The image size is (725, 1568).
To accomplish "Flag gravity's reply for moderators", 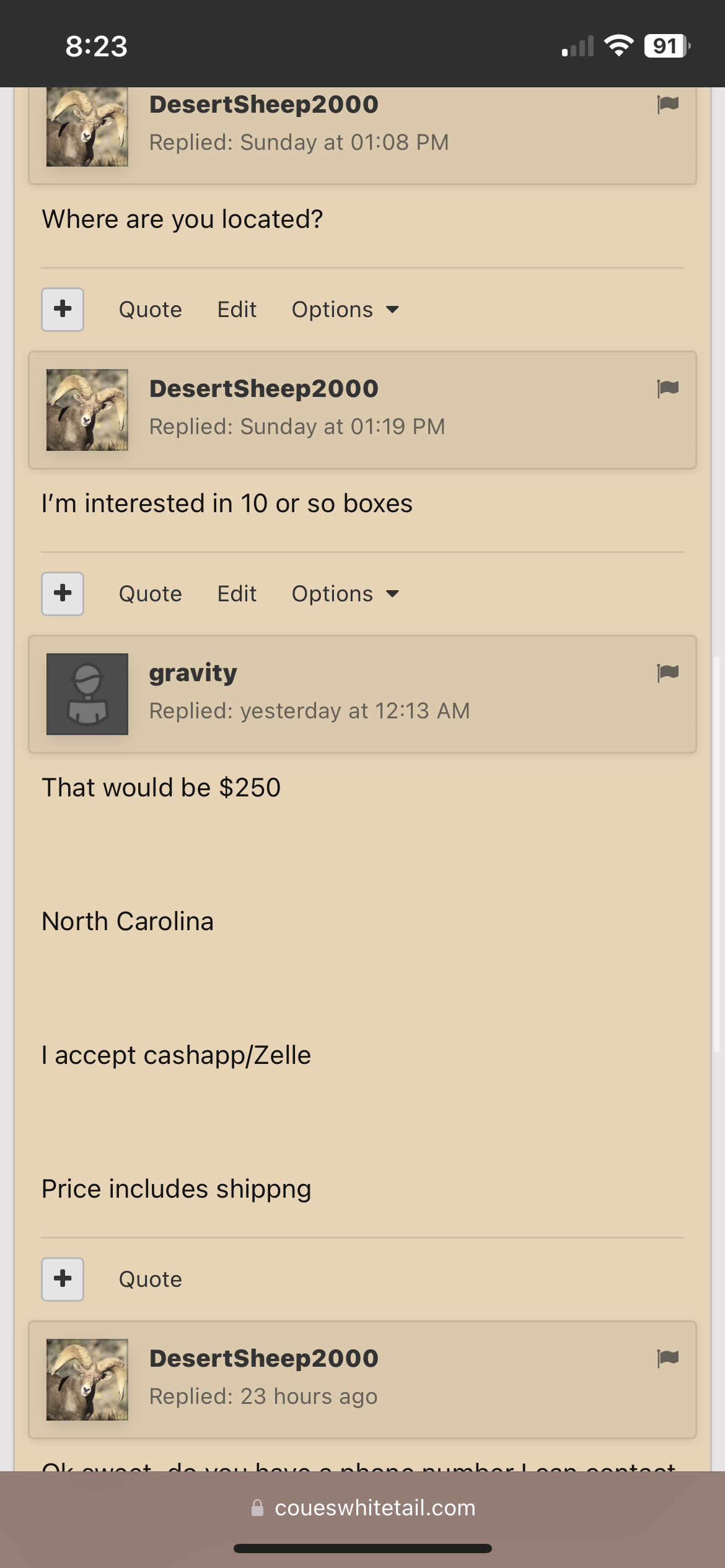I will pos(667,673).
